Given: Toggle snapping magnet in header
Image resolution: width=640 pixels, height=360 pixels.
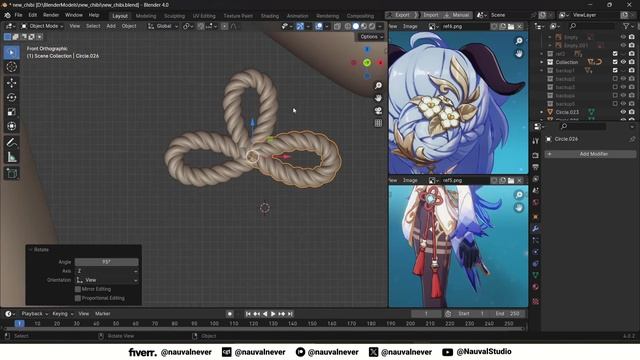Looking at the screenshot, I should pyautogui.click(x=201, y=26).
